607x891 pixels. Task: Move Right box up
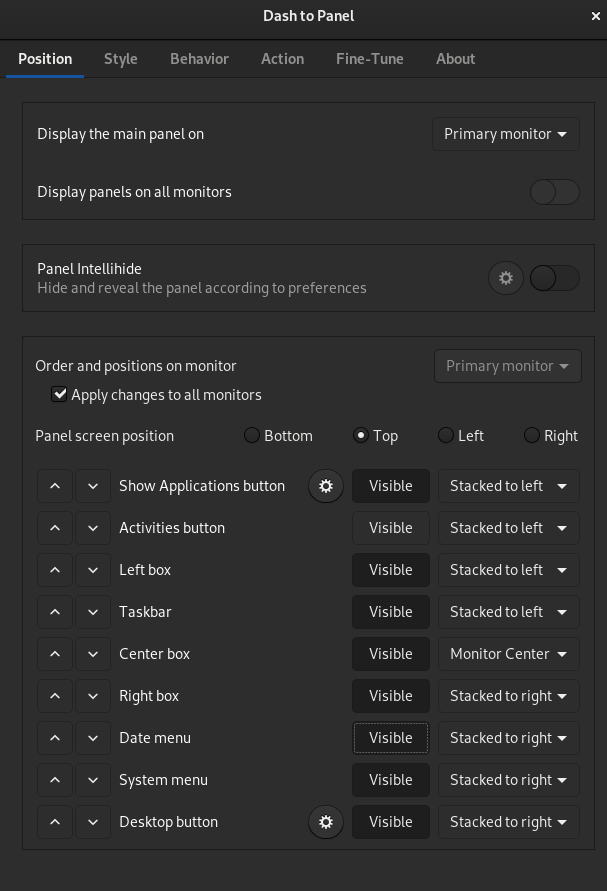tap(55, 696)
